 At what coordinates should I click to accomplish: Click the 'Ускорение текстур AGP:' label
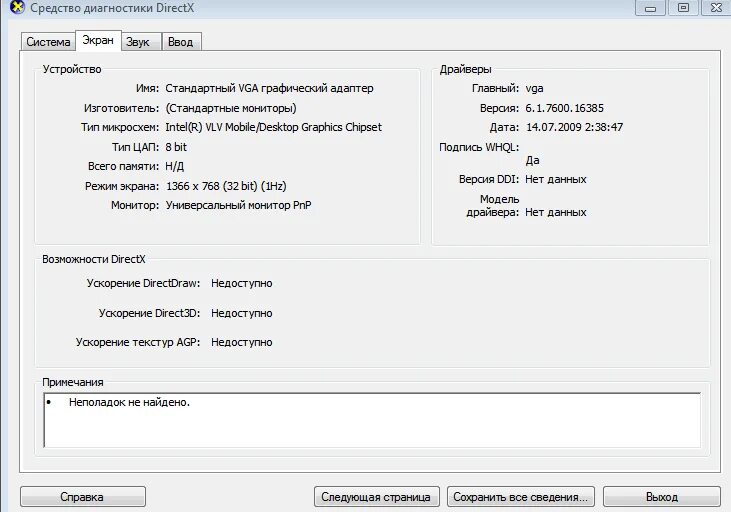(138, 342)
